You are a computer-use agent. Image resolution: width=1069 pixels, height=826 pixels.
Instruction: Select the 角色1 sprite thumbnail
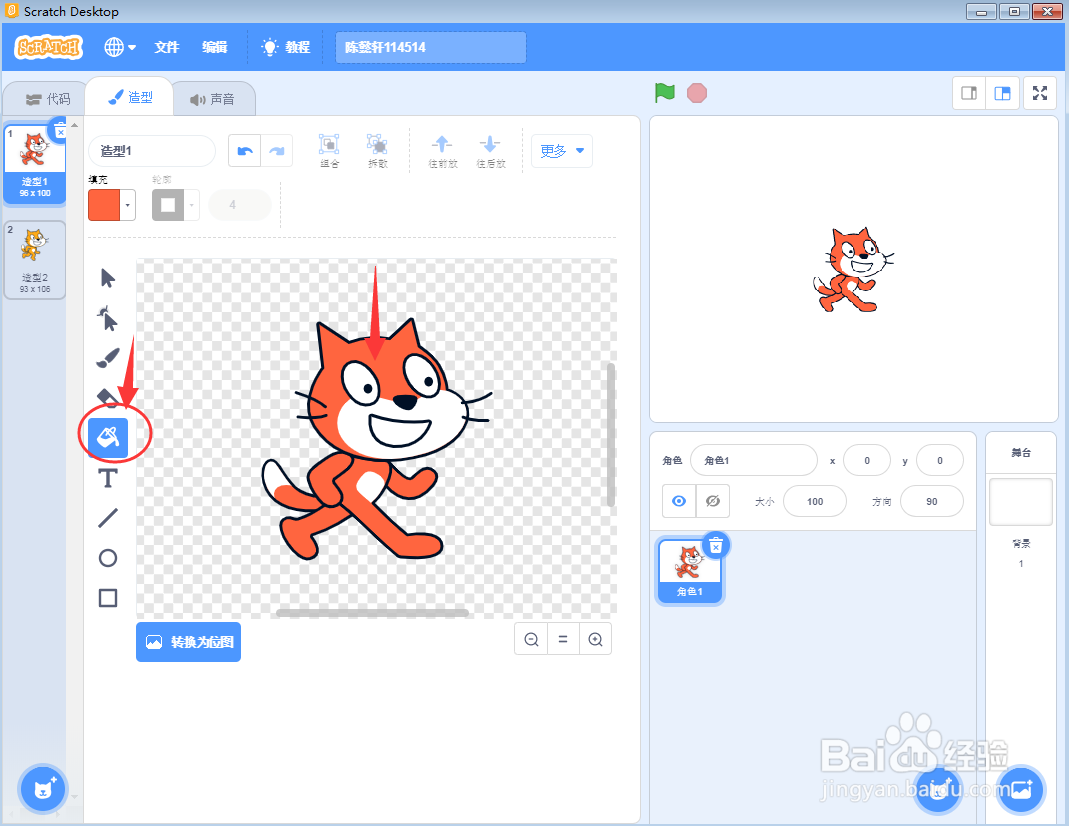(689, 570)
